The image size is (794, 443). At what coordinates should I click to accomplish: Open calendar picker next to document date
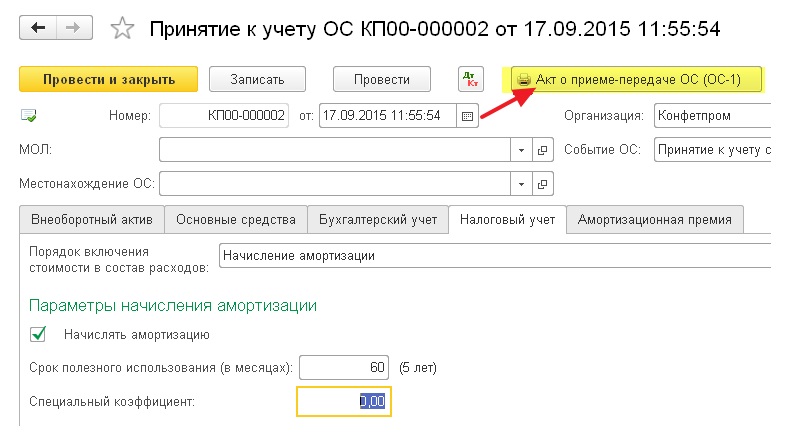click(467, 116)
